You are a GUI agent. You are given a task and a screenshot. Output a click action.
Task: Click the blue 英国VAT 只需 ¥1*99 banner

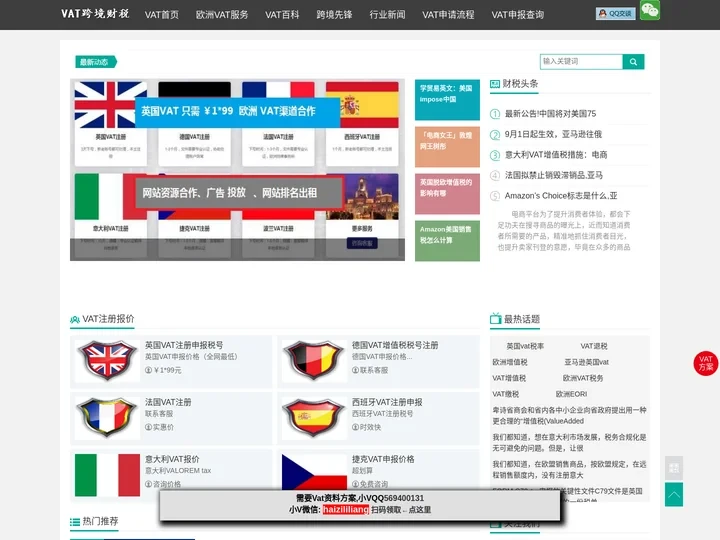[x=237, y=111]
